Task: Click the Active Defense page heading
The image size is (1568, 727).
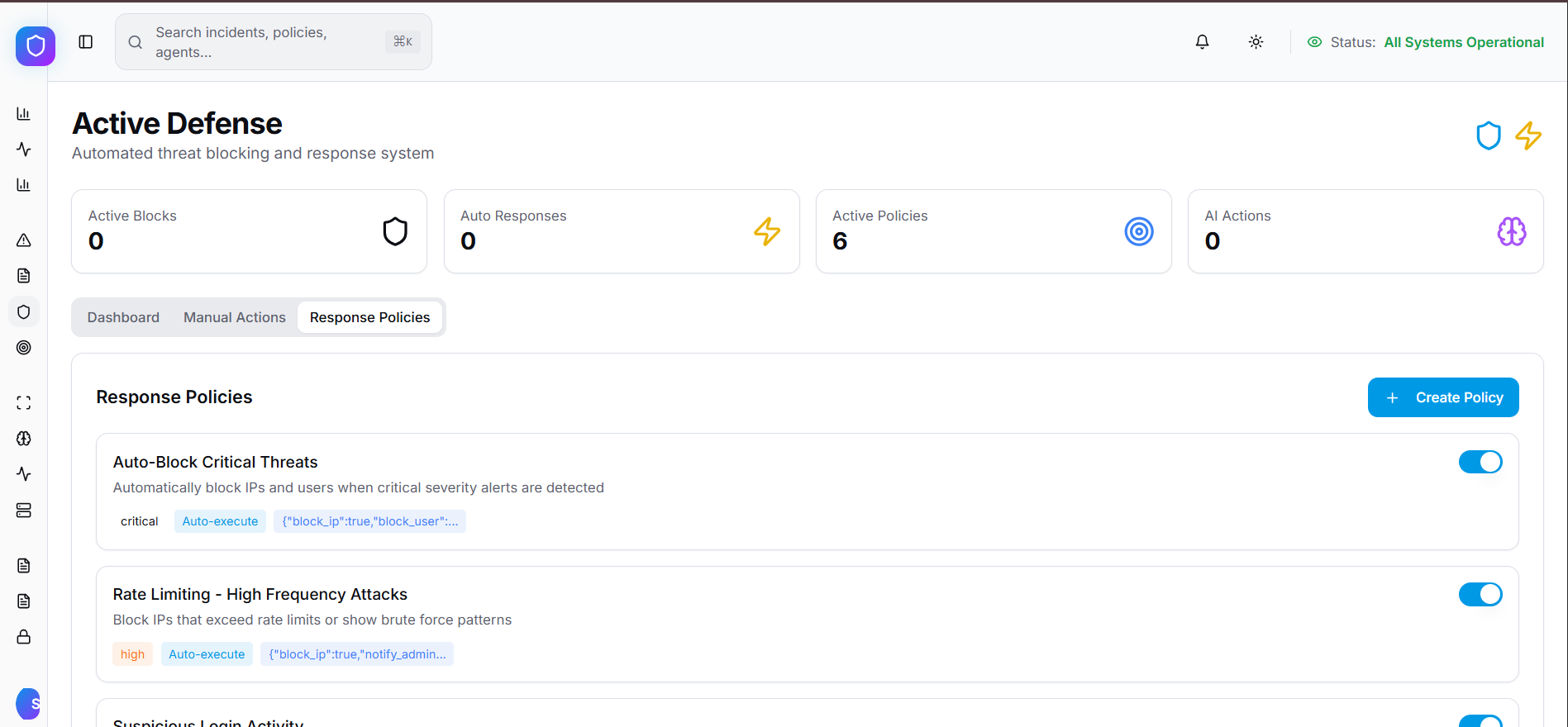Action: coord(178,123)
